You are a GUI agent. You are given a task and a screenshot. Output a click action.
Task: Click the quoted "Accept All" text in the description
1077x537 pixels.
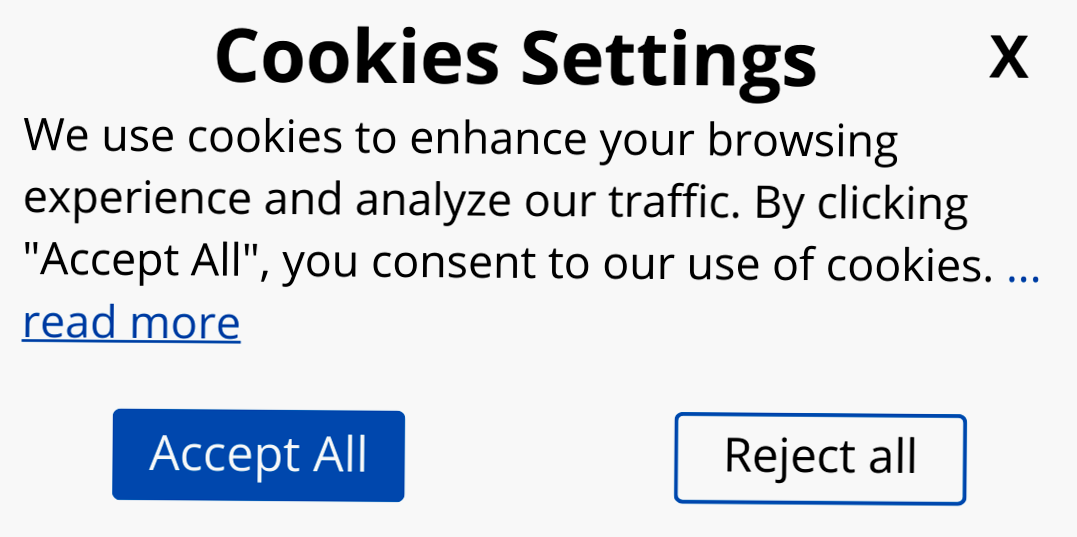[x=134, y=263]
